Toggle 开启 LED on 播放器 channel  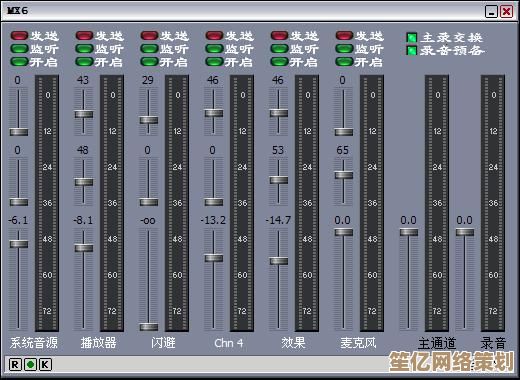pyautogui.click(x=84, y=62)
